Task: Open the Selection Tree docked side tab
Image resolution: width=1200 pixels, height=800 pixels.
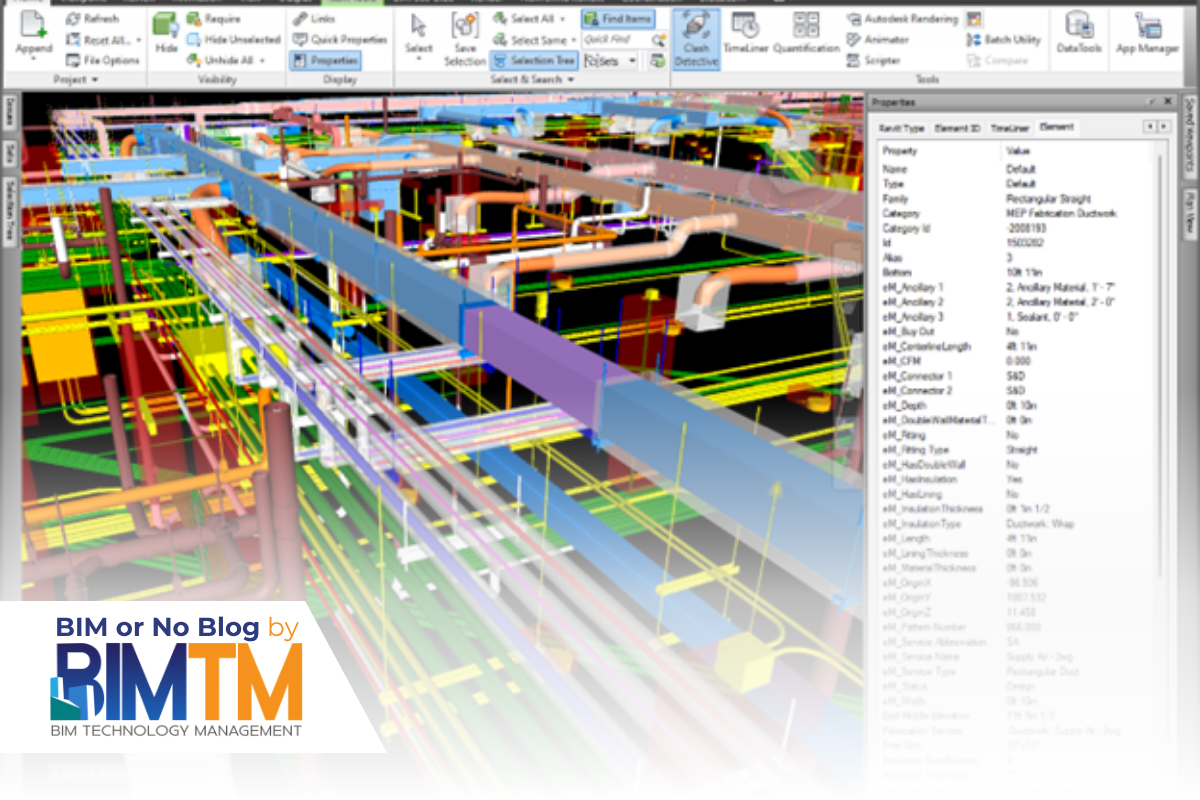Action: [9, 211]
